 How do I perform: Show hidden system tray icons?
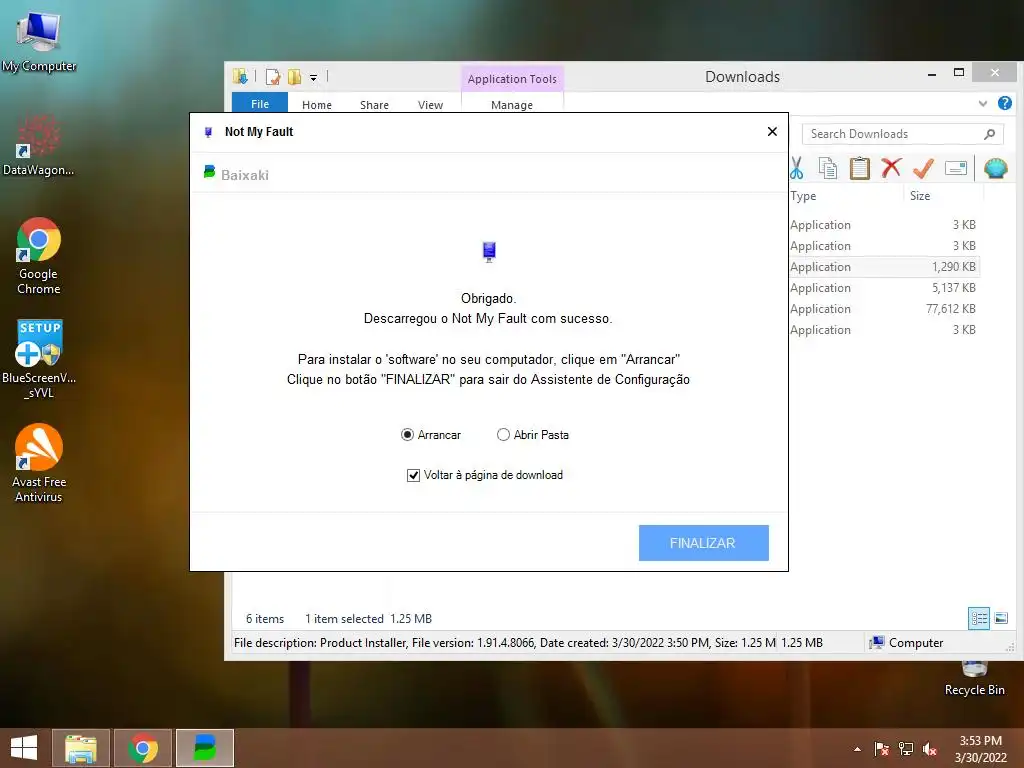click(857, 749)
